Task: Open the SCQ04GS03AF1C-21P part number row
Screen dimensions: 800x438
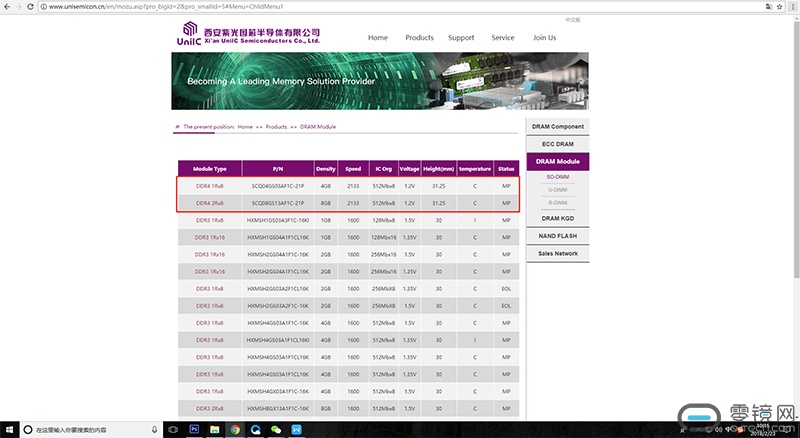Action: pos(279,186)
